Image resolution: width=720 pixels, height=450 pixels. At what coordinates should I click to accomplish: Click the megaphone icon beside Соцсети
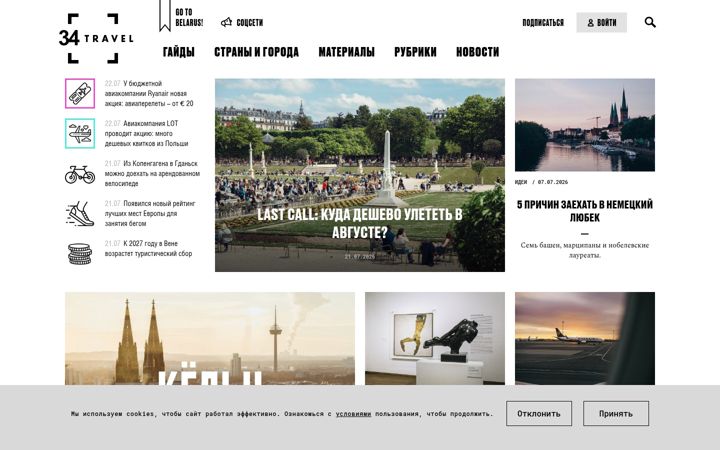point(226,22)
